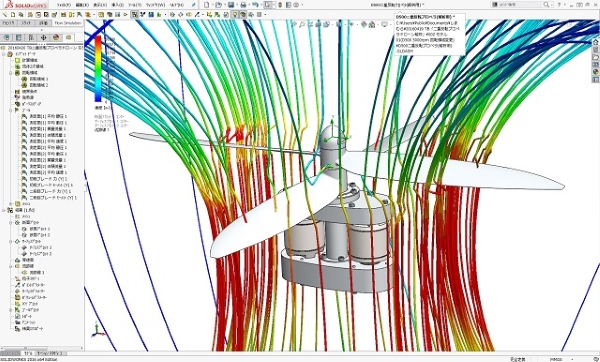Collapse the 回転領域 rotating region node
Screen dimensions: 600x362
(x=11, y=72)
